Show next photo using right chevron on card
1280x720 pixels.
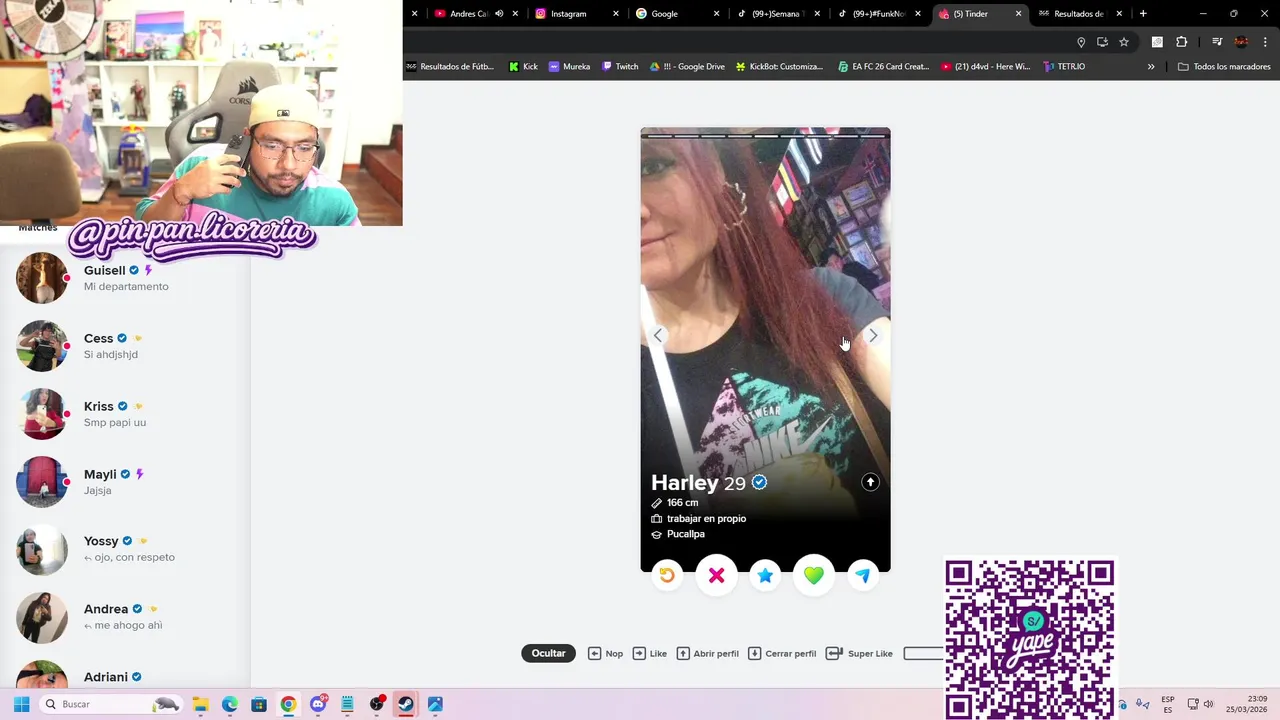coord(873,336)
